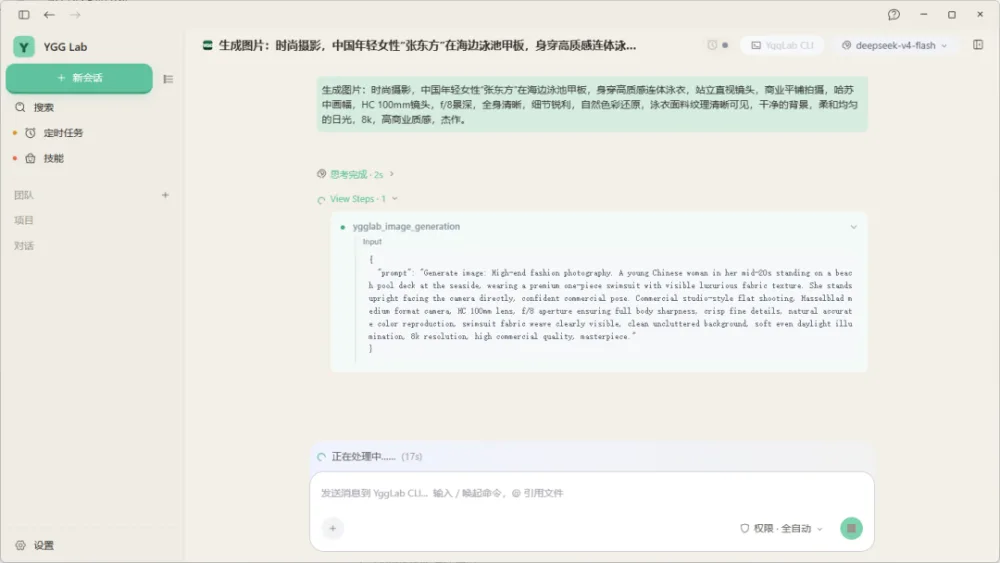The image size is (1000, 563).
Task: Open 搜索 in the sidebar
Action: pyautogui.click(x=43, y=107)
